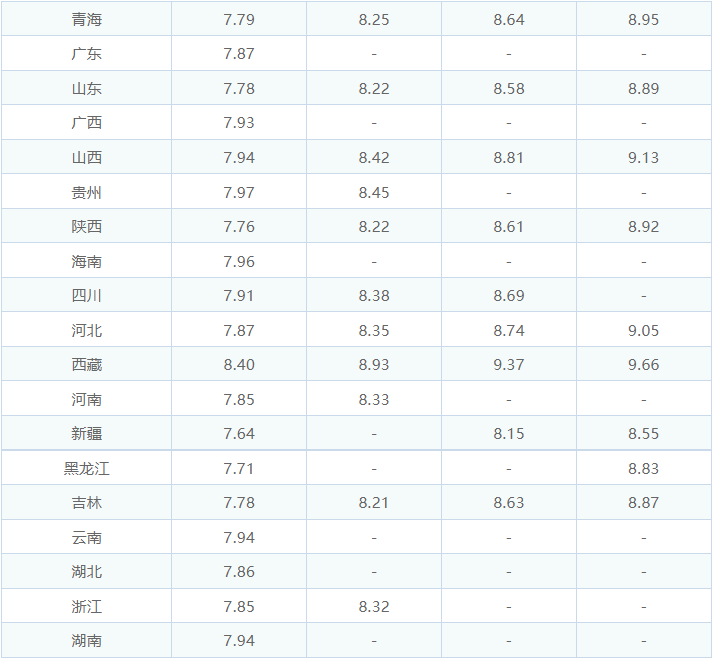This screenshot has width=714, height=662.
Task: Select the 河北 province cell
Action: pyautogui.click(x=87, y=331)
